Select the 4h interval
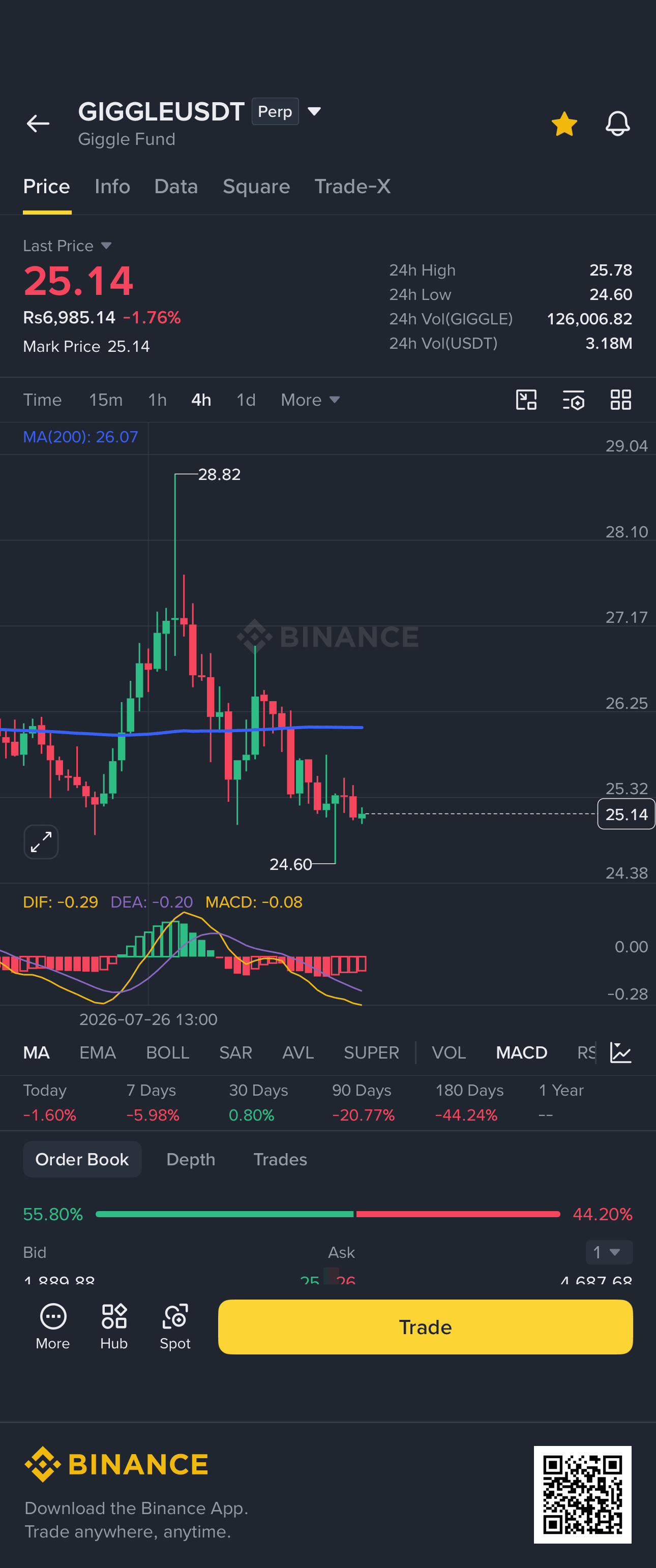656x1568 pixels. (201, 400)
